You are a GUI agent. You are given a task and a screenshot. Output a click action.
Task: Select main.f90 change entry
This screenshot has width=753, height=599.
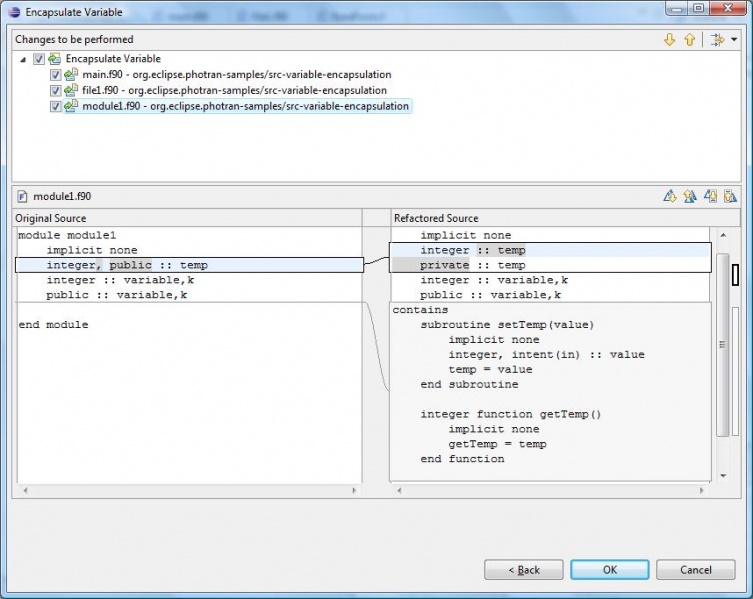237,74
